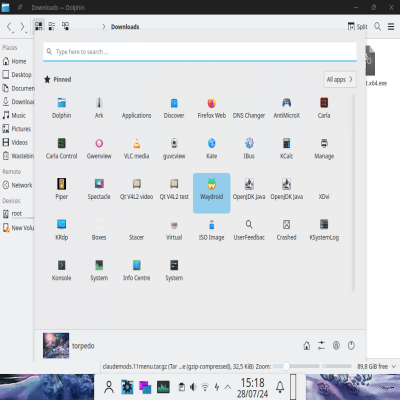Launch KCalc calculator

(287, 149)
